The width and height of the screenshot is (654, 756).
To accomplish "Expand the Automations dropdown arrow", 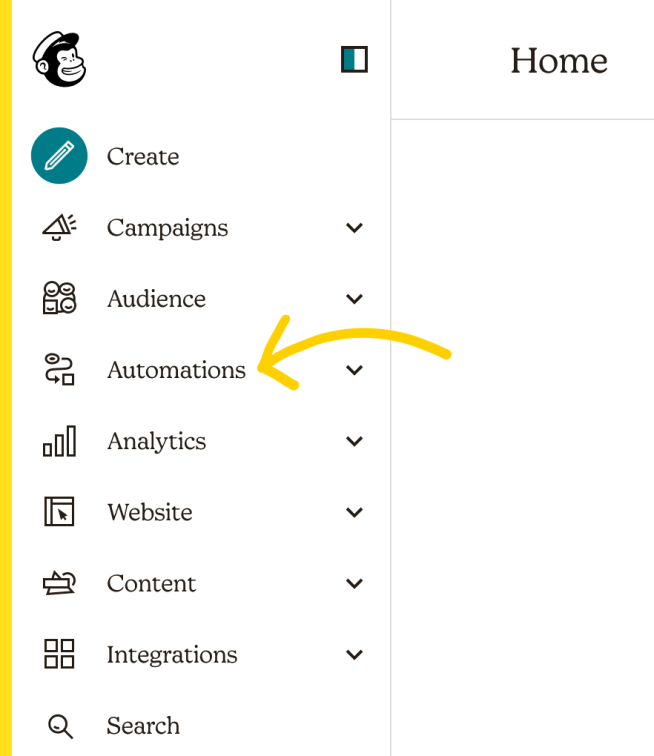I will 354,370.
